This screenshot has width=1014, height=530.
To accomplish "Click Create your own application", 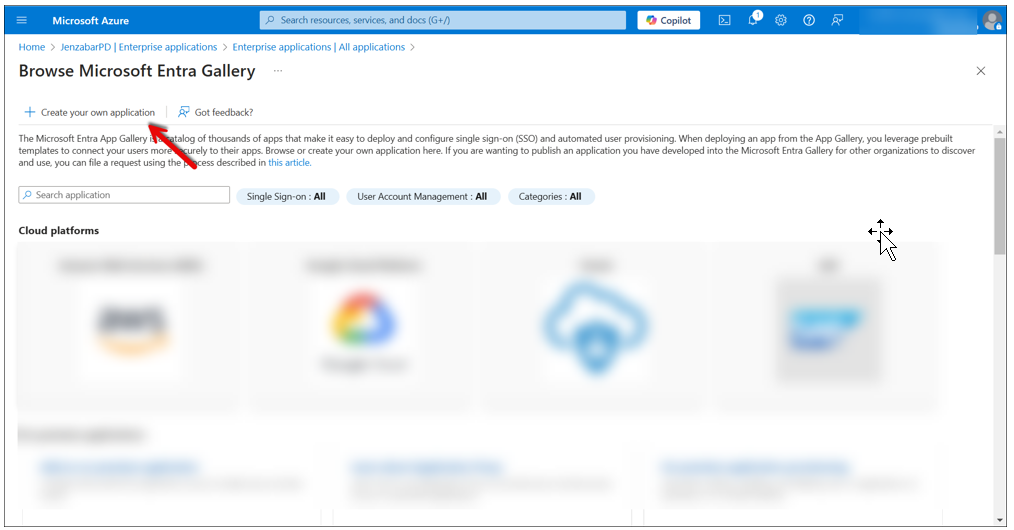I will [89, 112].
